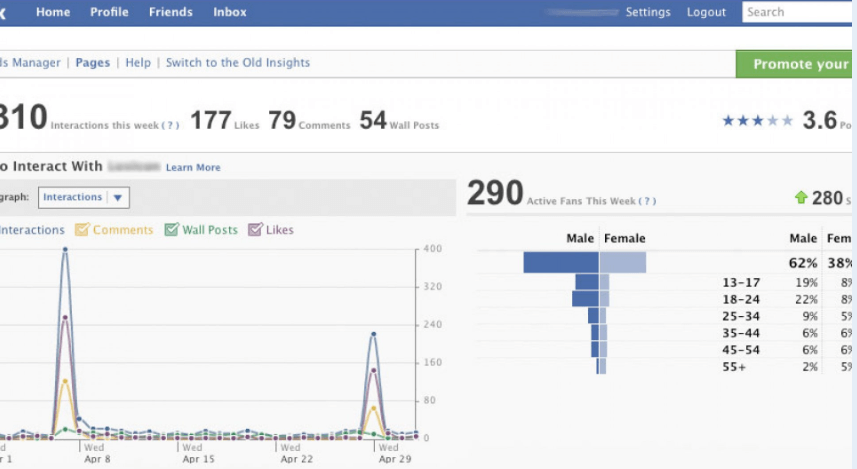Open Friends in navigation bar

171,12
